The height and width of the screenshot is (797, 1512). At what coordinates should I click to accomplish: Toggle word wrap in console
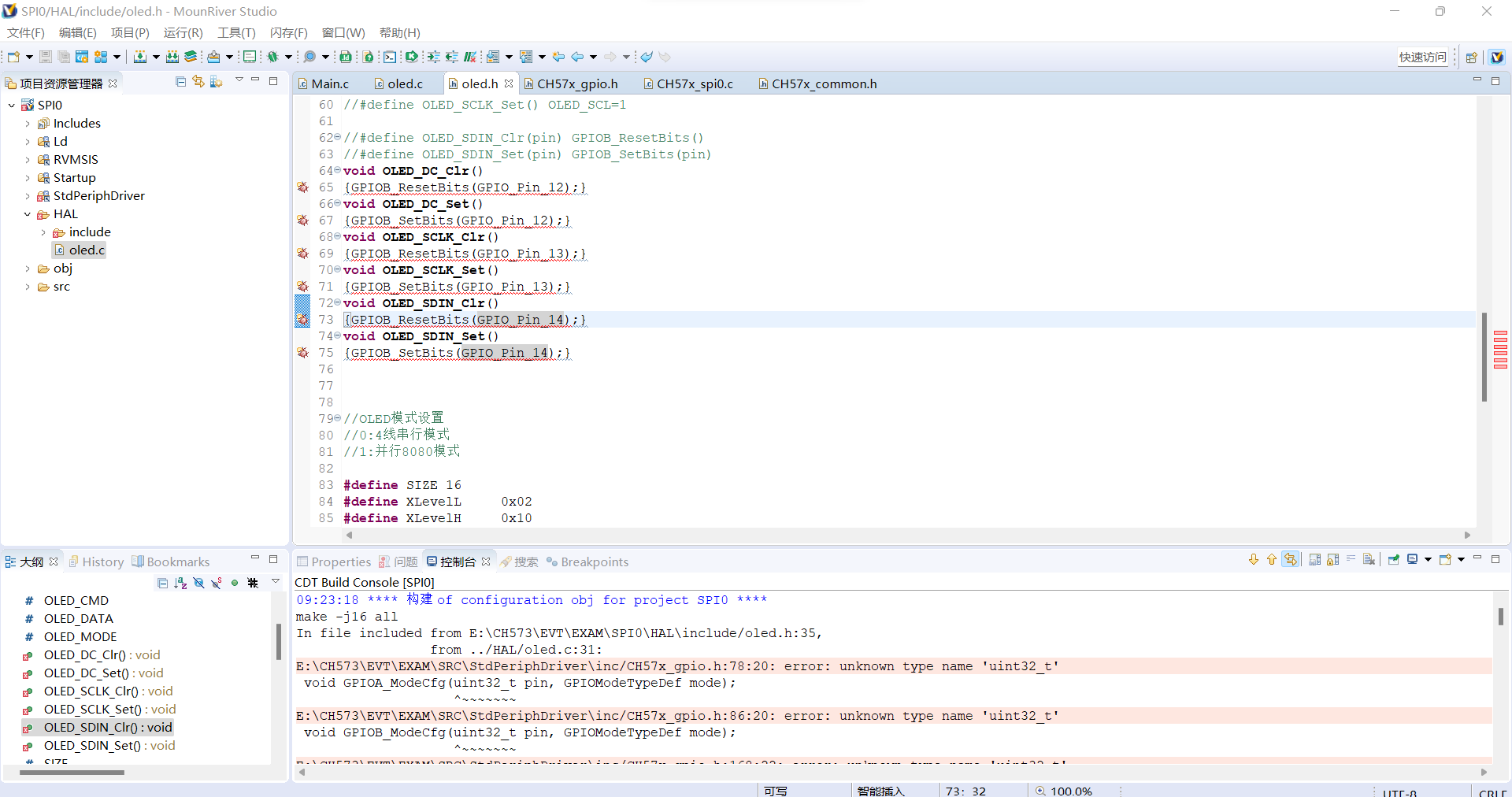(1351, 559)
